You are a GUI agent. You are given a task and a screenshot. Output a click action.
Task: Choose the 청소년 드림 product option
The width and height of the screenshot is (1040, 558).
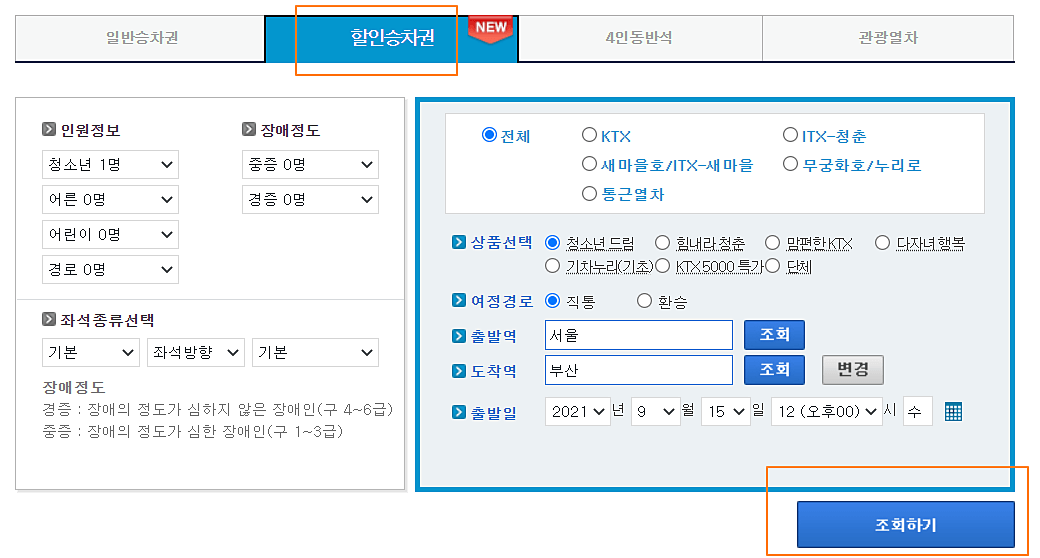tap(552, 243)
